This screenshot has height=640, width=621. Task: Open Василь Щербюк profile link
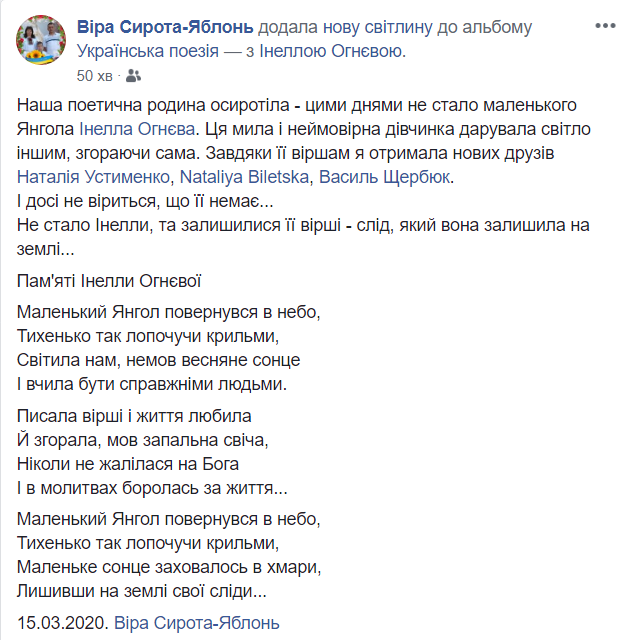pyautogui.click(x=384, y=177)
